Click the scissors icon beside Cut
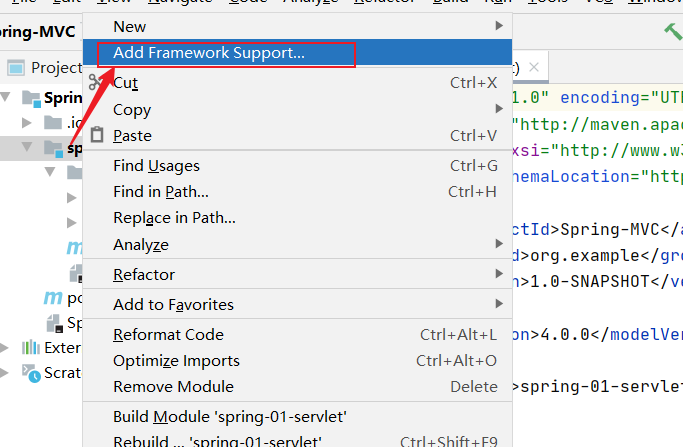The width and height of the screenshot is (683, 447). coord(97,82)
